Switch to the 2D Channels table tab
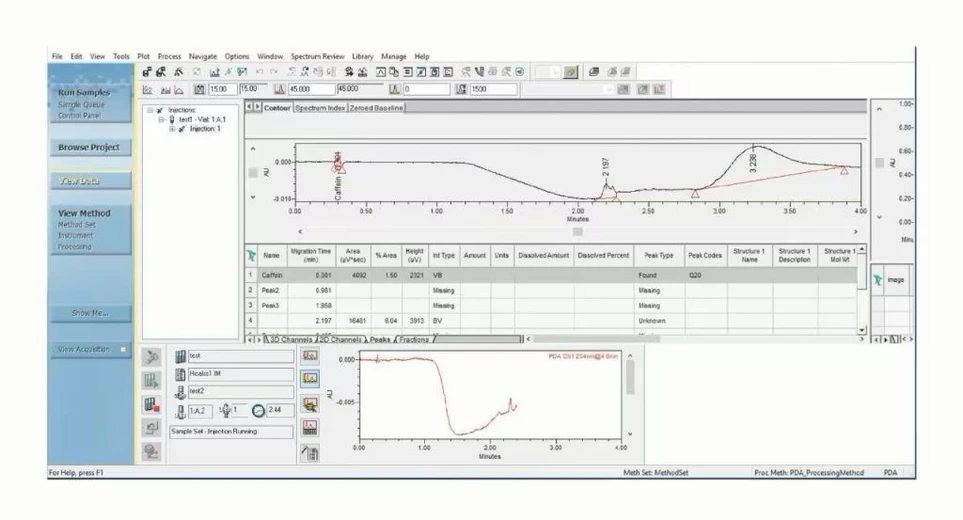This screenshot has width=963, height=520. point(340,339)
